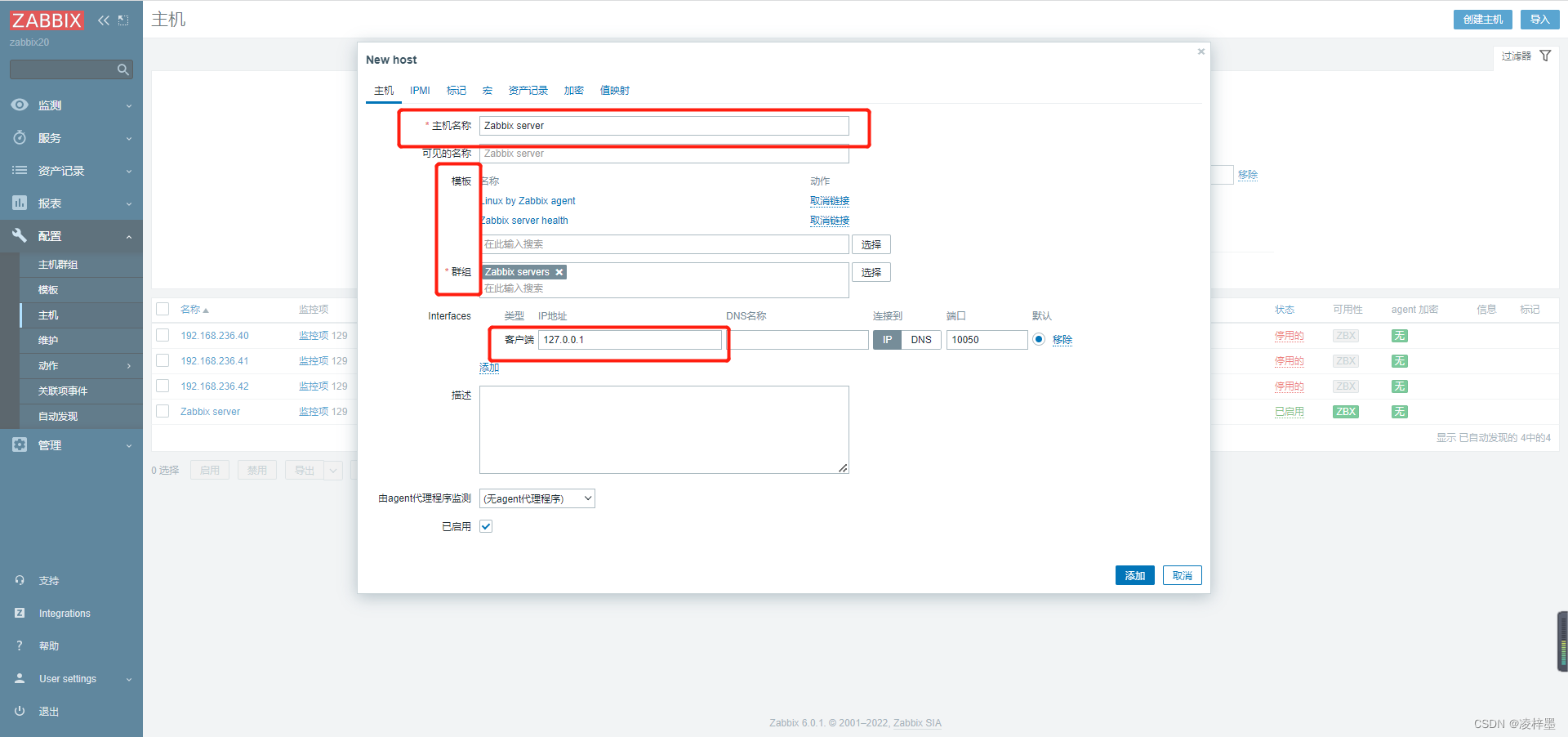The height and width of the screenshot is (737, 1568).
Task: Click the interface IP address field
Action: click(x=630, y=340)
